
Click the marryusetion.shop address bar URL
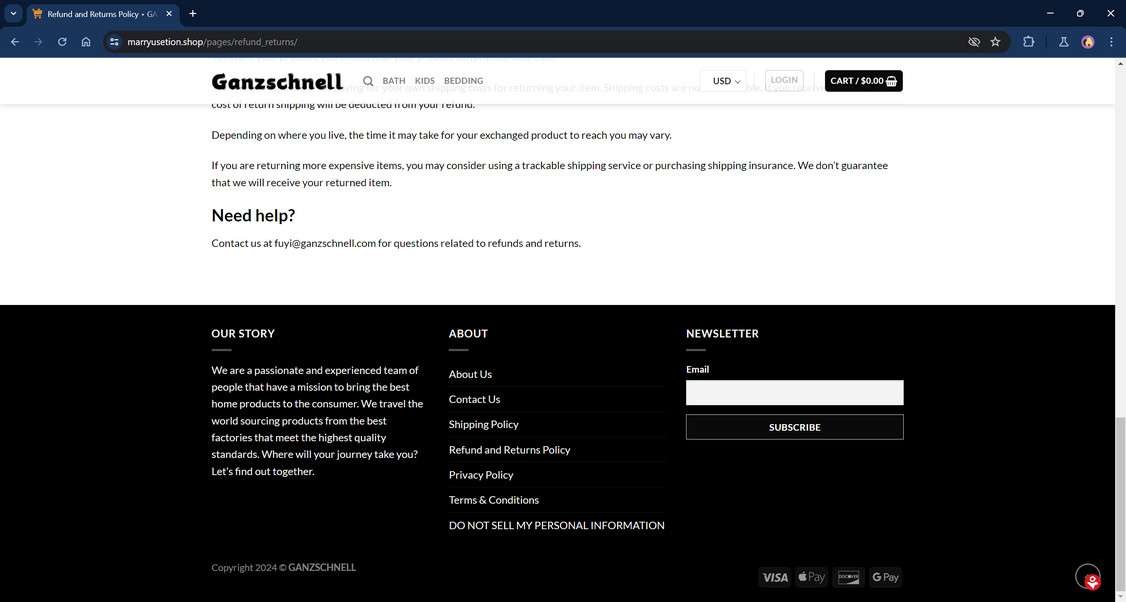tap(212, 42)
